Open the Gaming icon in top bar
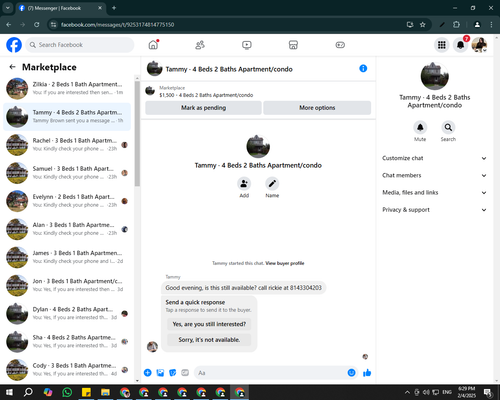500x400 pixels. click(x=340, y=45)
